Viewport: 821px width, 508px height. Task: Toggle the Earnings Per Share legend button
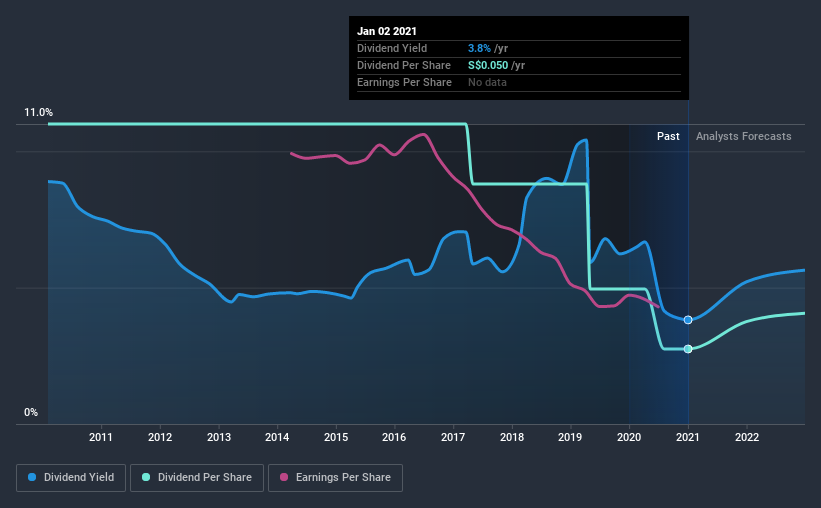[x=335, y=478]
